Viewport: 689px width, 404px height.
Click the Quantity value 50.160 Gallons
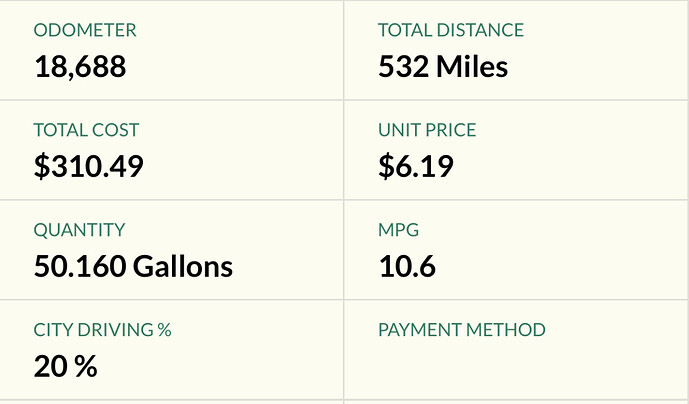coord(133,266)
